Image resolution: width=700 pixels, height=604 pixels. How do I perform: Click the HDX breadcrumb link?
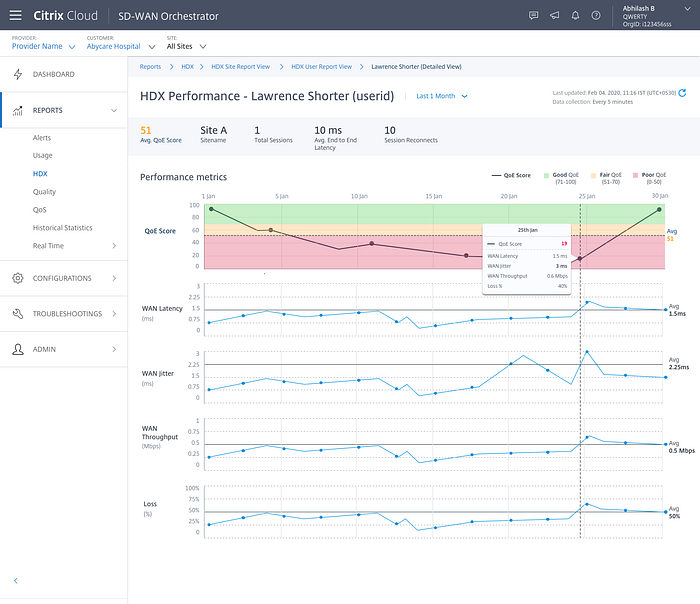coord(188,67)
